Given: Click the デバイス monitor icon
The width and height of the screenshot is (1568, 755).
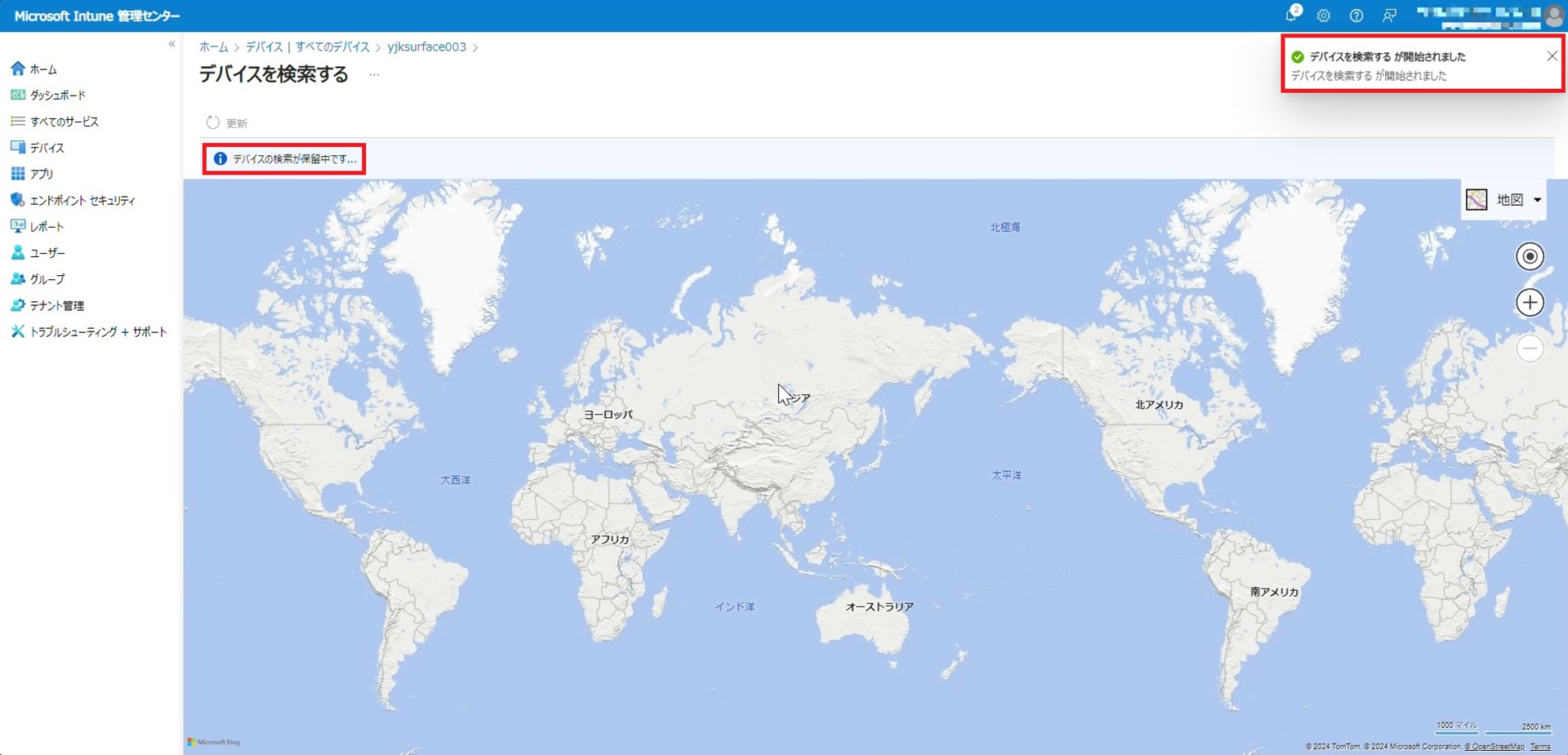Looking at the screenshot, I should [x=17, y=147].
